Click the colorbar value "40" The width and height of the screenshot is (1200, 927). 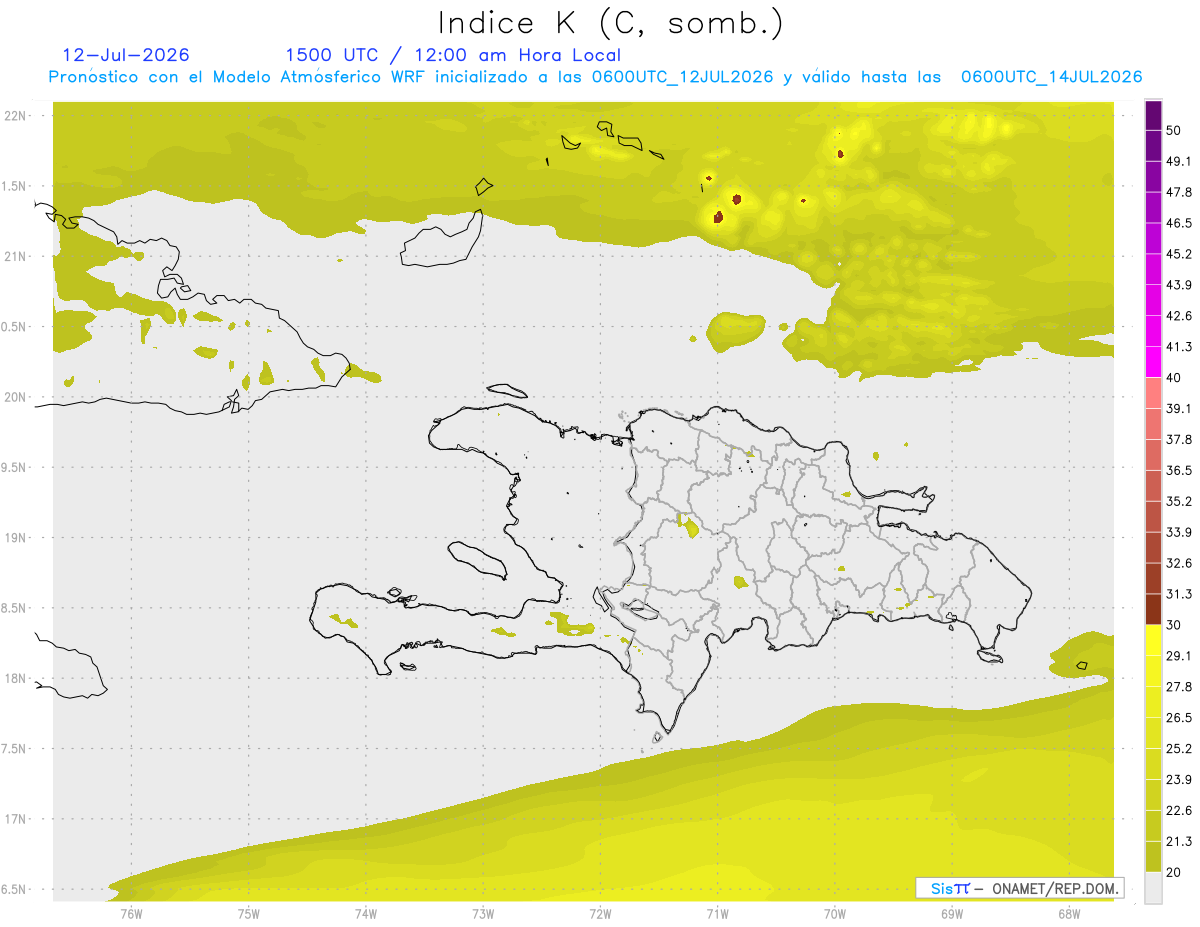[x=1174, y=378]
